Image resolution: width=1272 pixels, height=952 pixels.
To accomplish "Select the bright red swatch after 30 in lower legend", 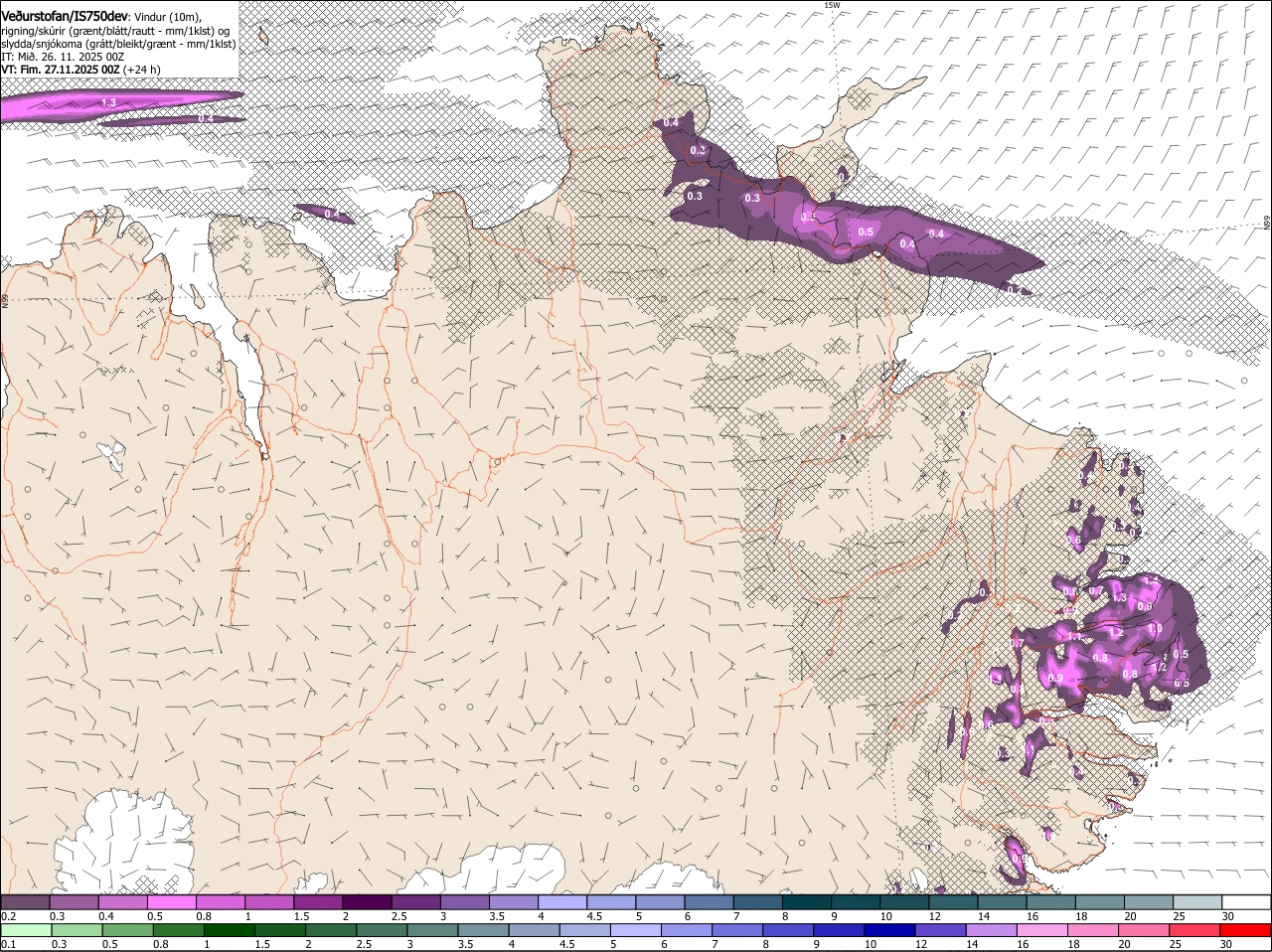I will coord(1246,931).
